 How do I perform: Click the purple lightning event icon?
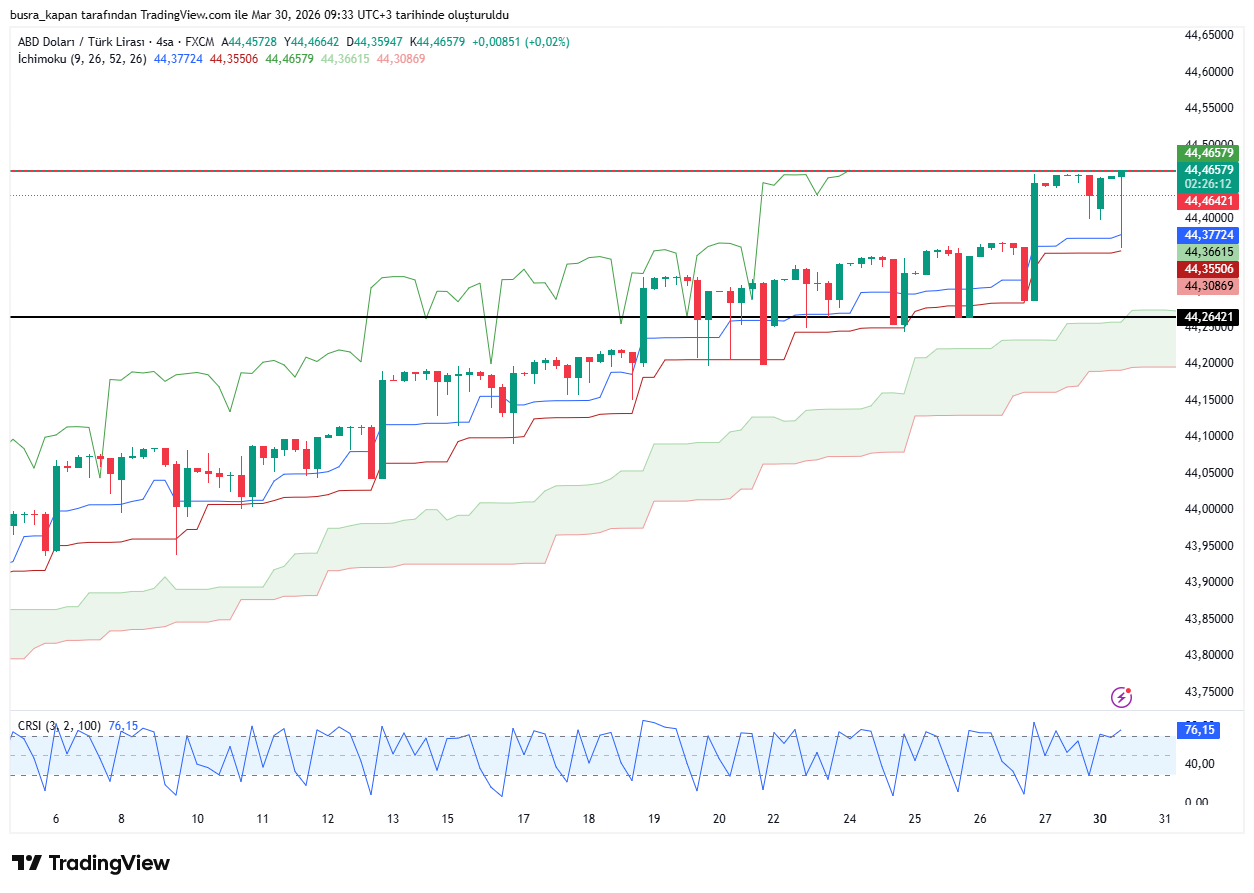[1122, 697]
